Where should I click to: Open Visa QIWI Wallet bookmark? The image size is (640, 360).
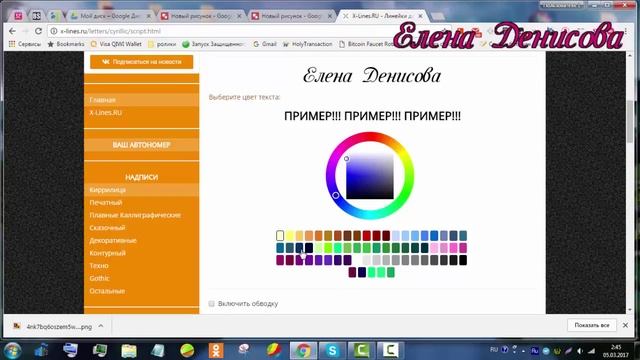click(116, 44)
